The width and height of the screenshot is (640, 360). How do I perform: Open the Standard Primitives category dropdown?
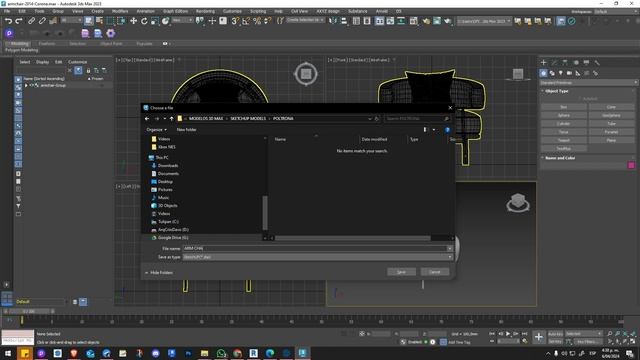pyautogui.click(x=588, y=83)
